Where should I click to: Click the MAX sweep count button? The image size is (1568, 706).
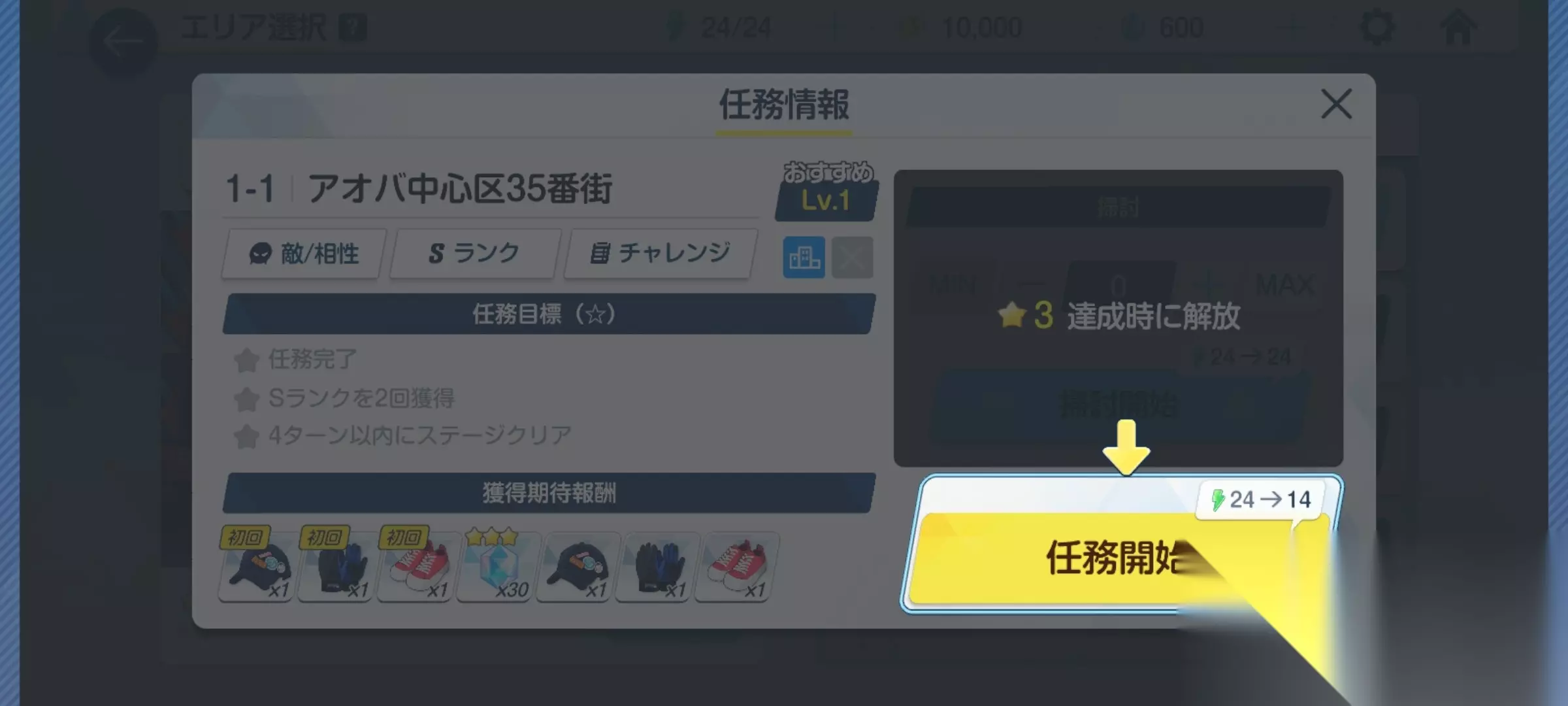click(x=1284, y=285)
